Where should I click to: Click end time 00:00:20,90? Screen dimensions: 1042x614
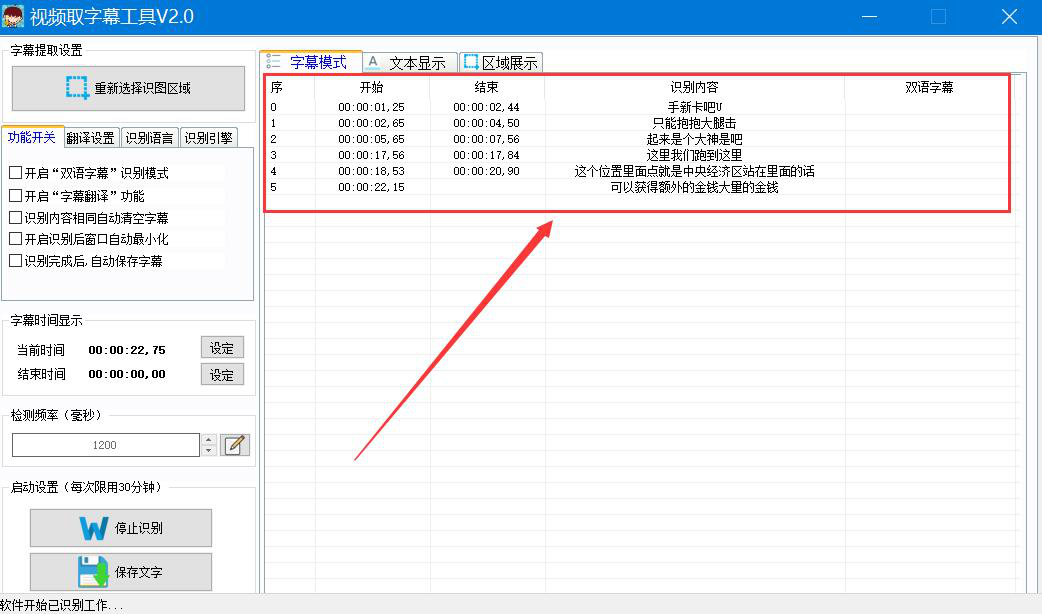pyautogui.click(x=486, y=171)
